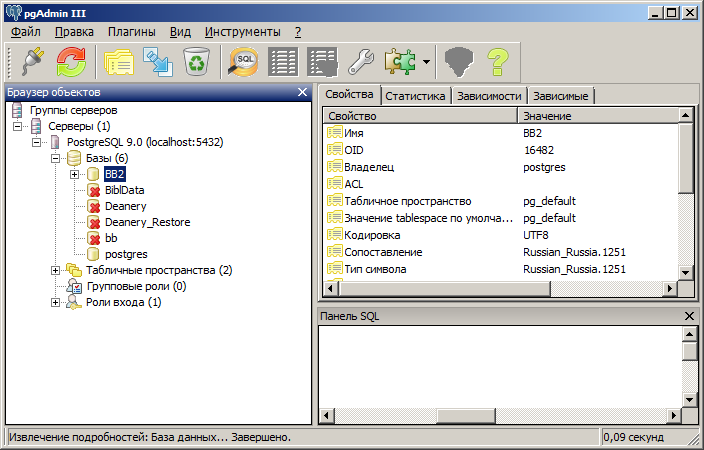The height and width of the screenshot is (450, 704).
Task: Click the Свойство column header
Action: point(420,116)
